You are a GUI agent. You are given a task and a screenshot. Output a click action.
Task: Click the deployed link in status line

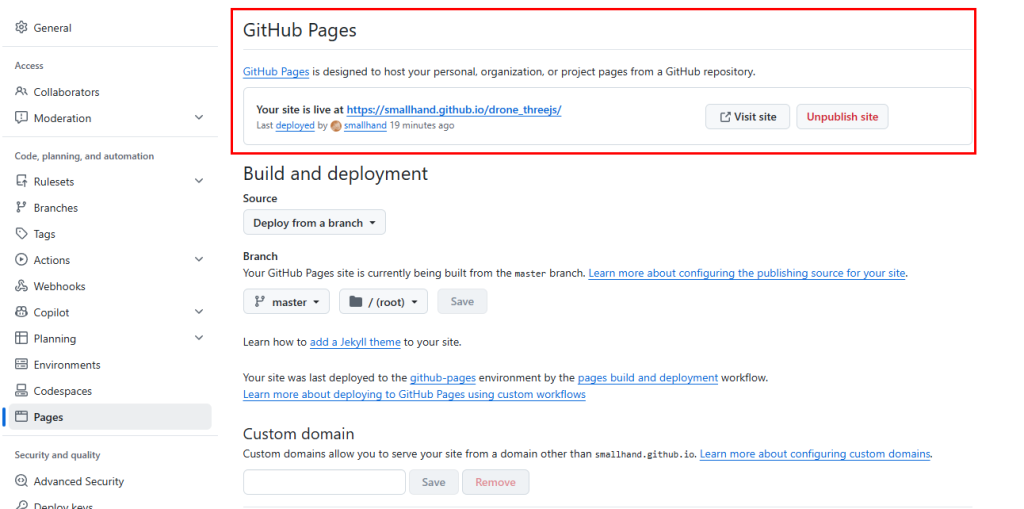coord(295,125)
